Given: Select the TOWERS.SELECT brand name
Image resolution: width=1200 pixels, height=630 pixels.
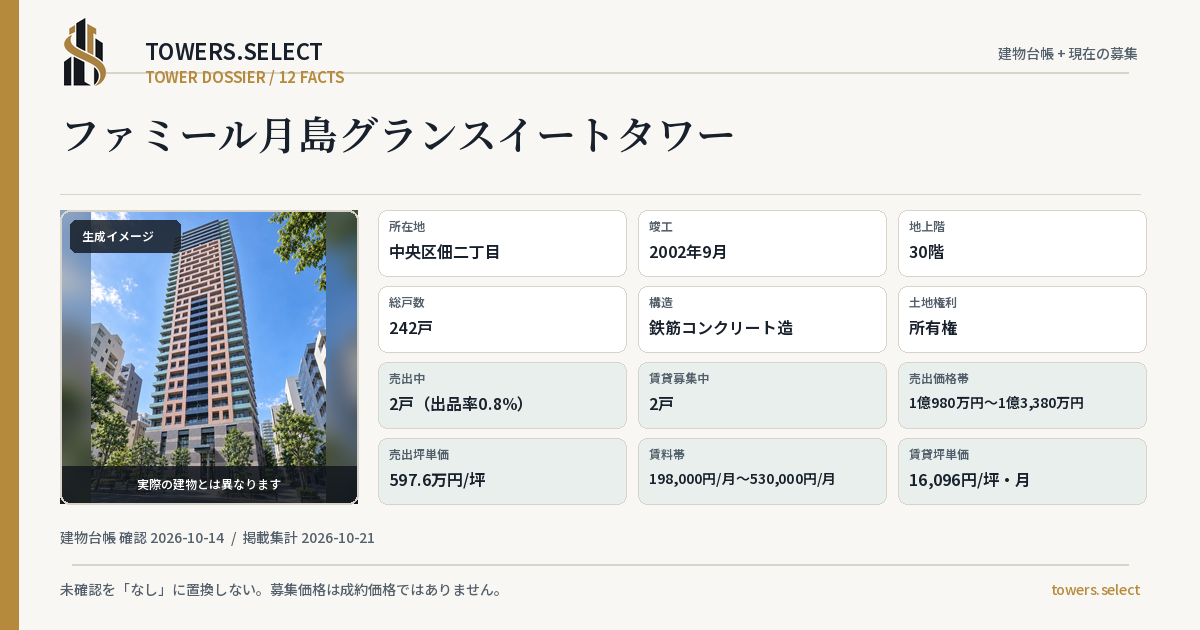Looking at the screenshot, I should (x=234, y=52).
